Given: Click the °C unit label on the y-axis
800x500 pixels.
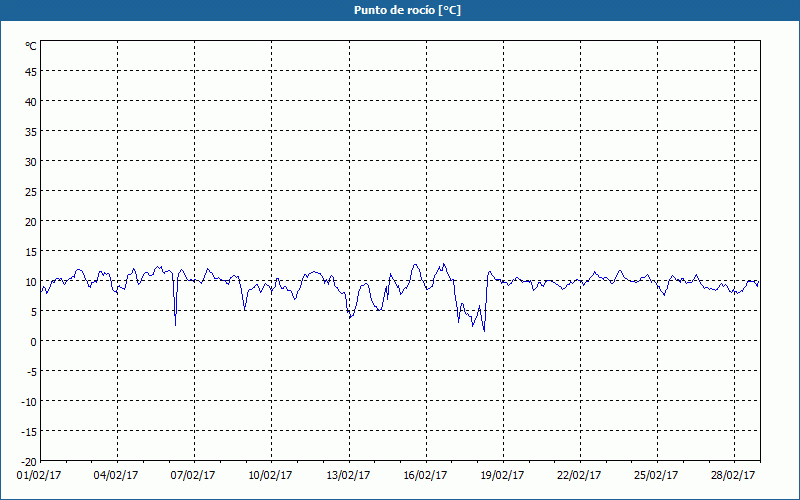Looking at the screenshot, I should [31, 46].
